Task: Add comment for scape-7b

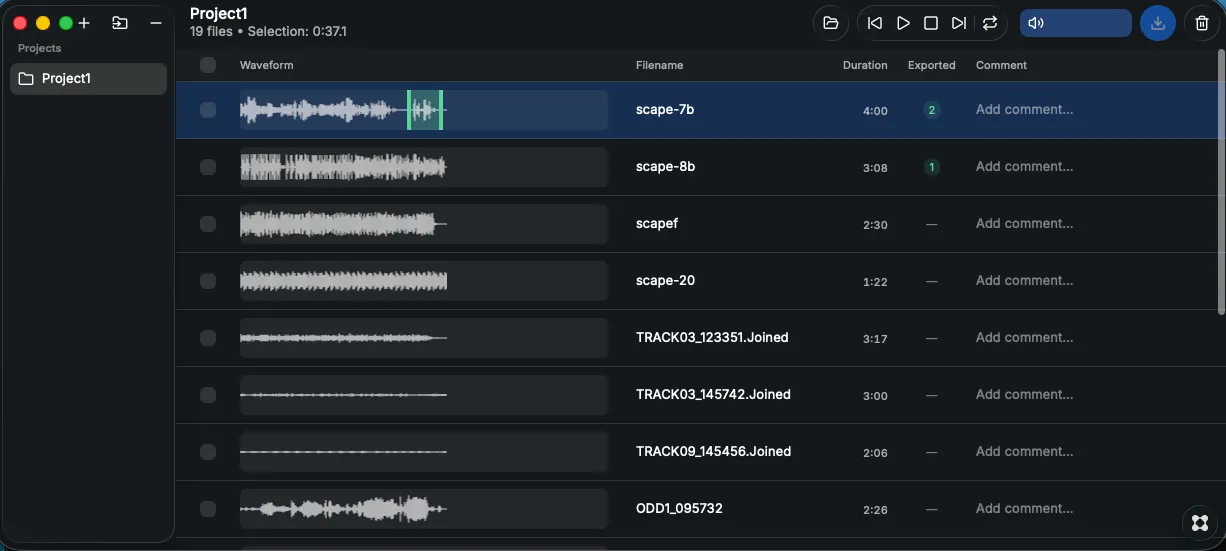Action: coord(1024,110)
